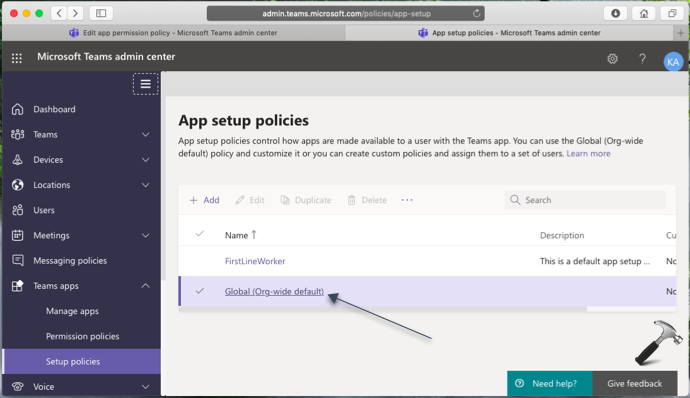
Task: Click the Safari home icon
Action: tap(644, 13)
